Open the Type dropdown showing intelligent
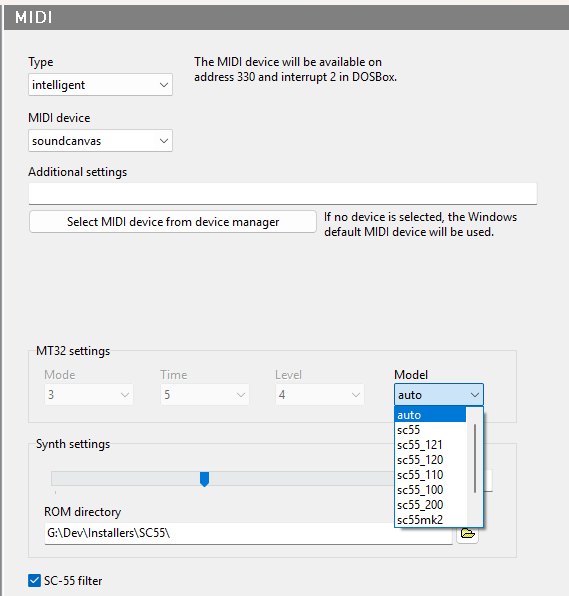 [x=100, y=85]
